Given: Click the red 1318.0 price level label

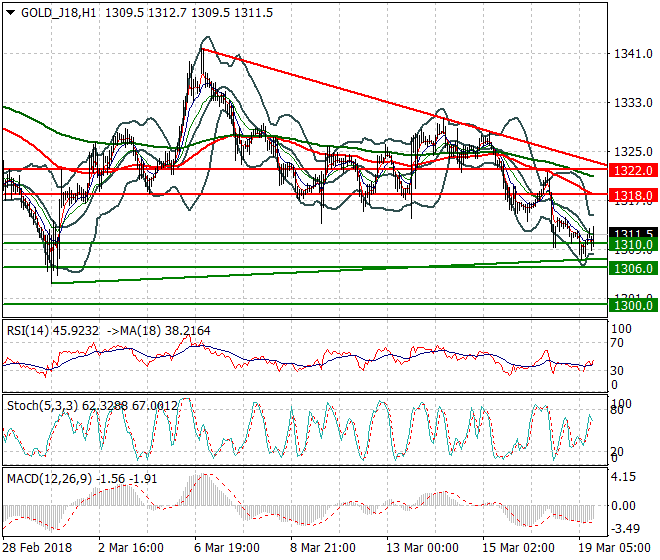Looking at the screenshot, I should click(x=633, y=195).
